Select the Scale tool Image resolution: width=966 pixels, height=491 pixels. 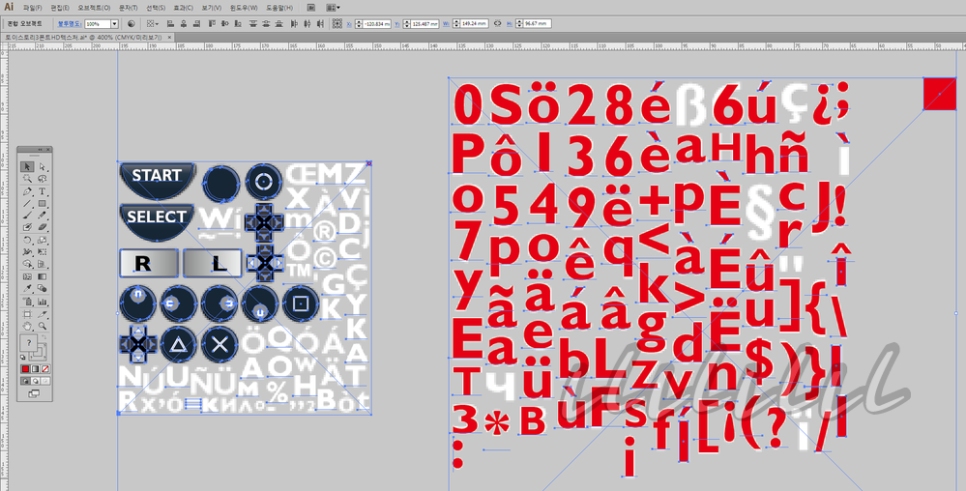pyautogui.click(x=43, y=240)
